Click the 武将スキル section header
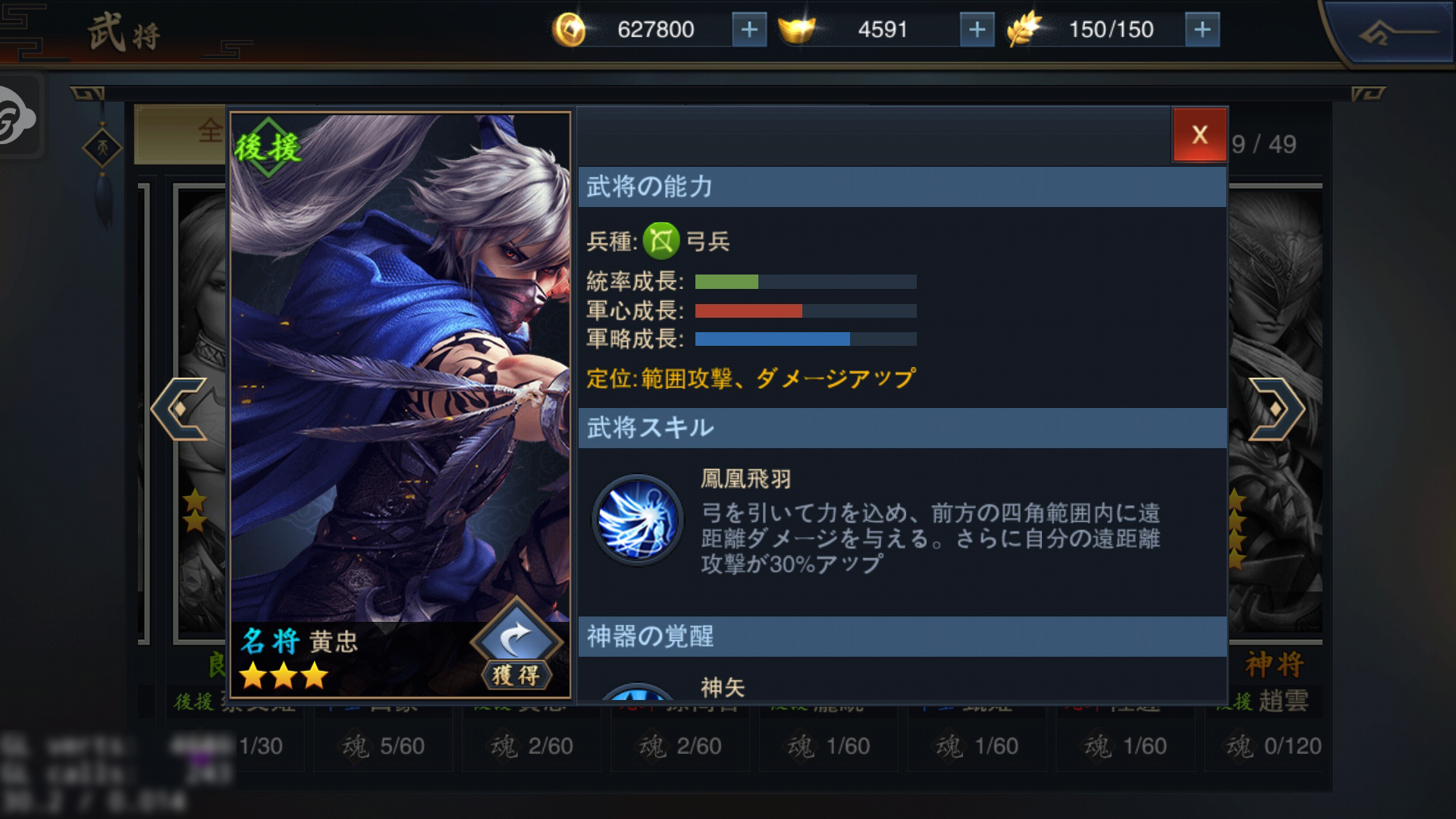 coord(902,428)
